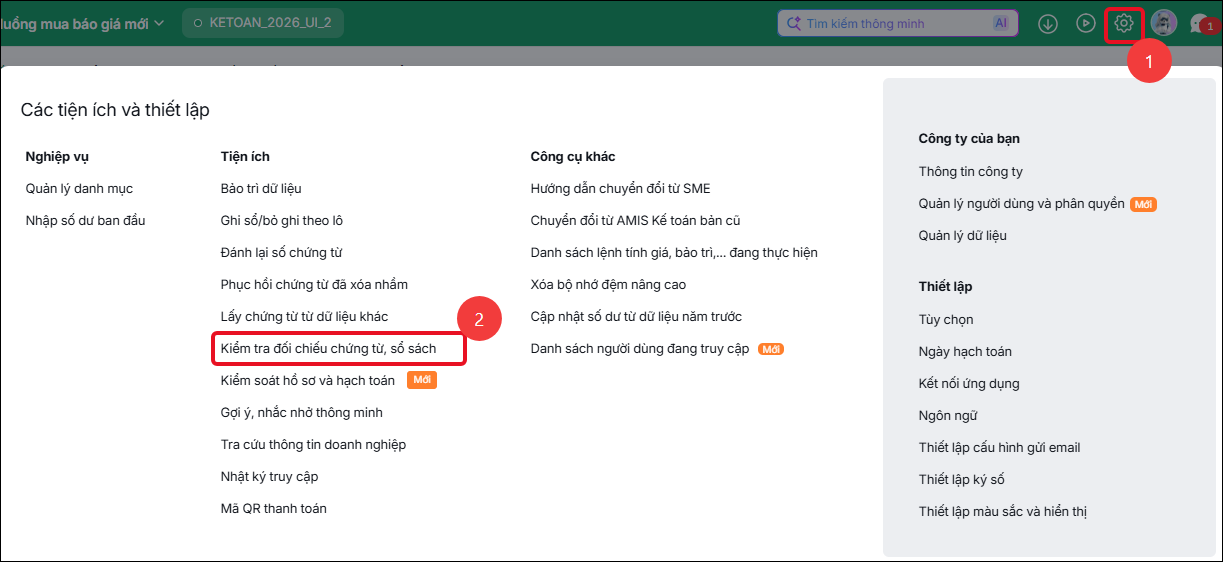The image size is (1223, 562).
Task: Select Quản lý người dùng và phân quyền
Action: click(x=1022, y=203)
